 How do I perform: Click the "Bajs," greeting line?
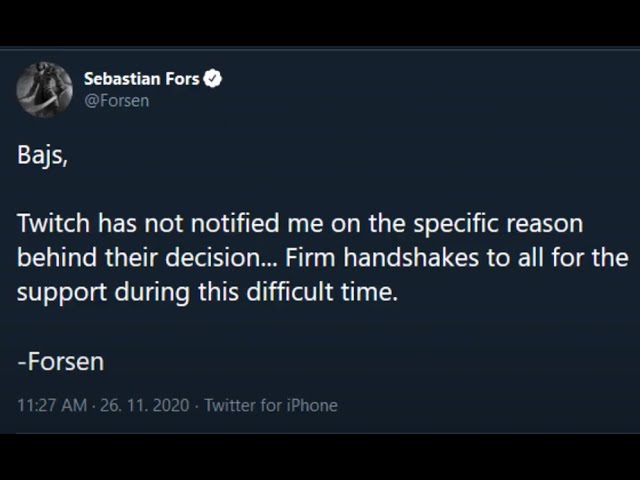coord(42,156)
